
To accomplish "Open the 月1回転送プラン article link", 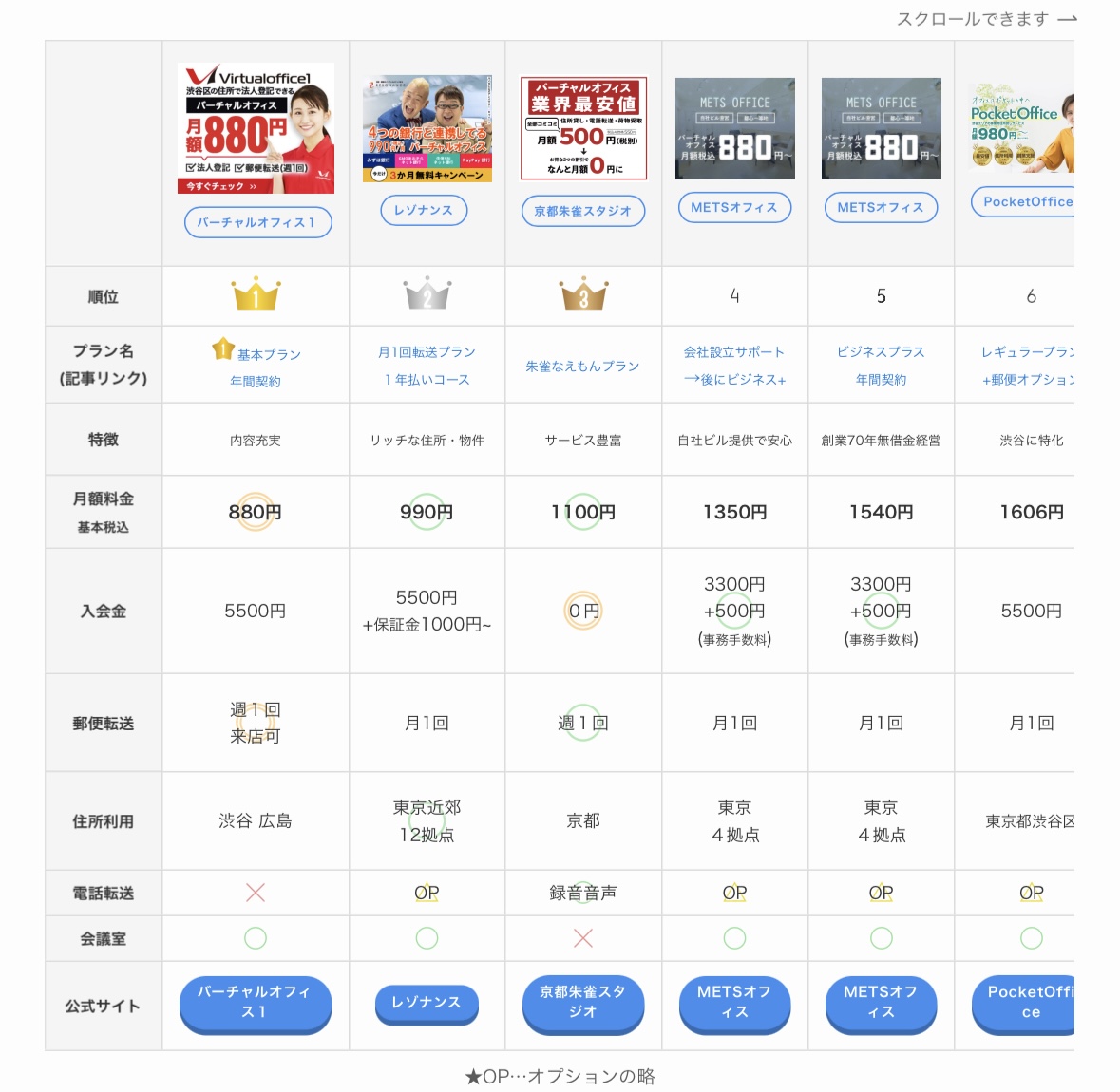I will click(427, 352).
